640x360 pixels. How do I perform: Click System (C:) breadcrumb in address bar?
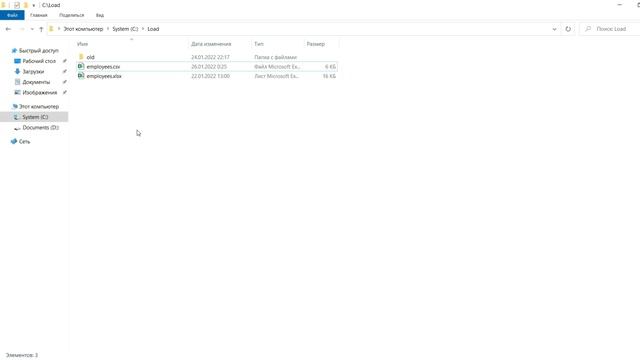(125, 29)
